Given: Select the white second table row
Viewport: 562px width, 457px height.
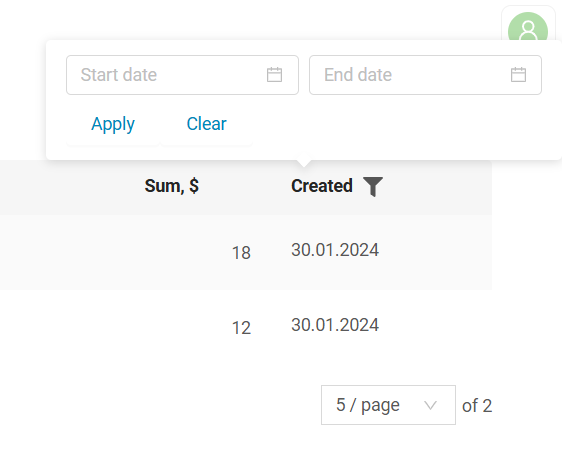Looking at the screenshot, I should tap(246, 327).
